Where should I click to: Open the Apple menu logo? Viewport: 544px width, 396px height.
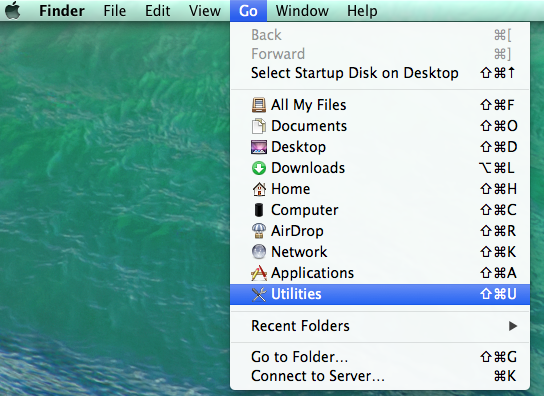point(13,10)
